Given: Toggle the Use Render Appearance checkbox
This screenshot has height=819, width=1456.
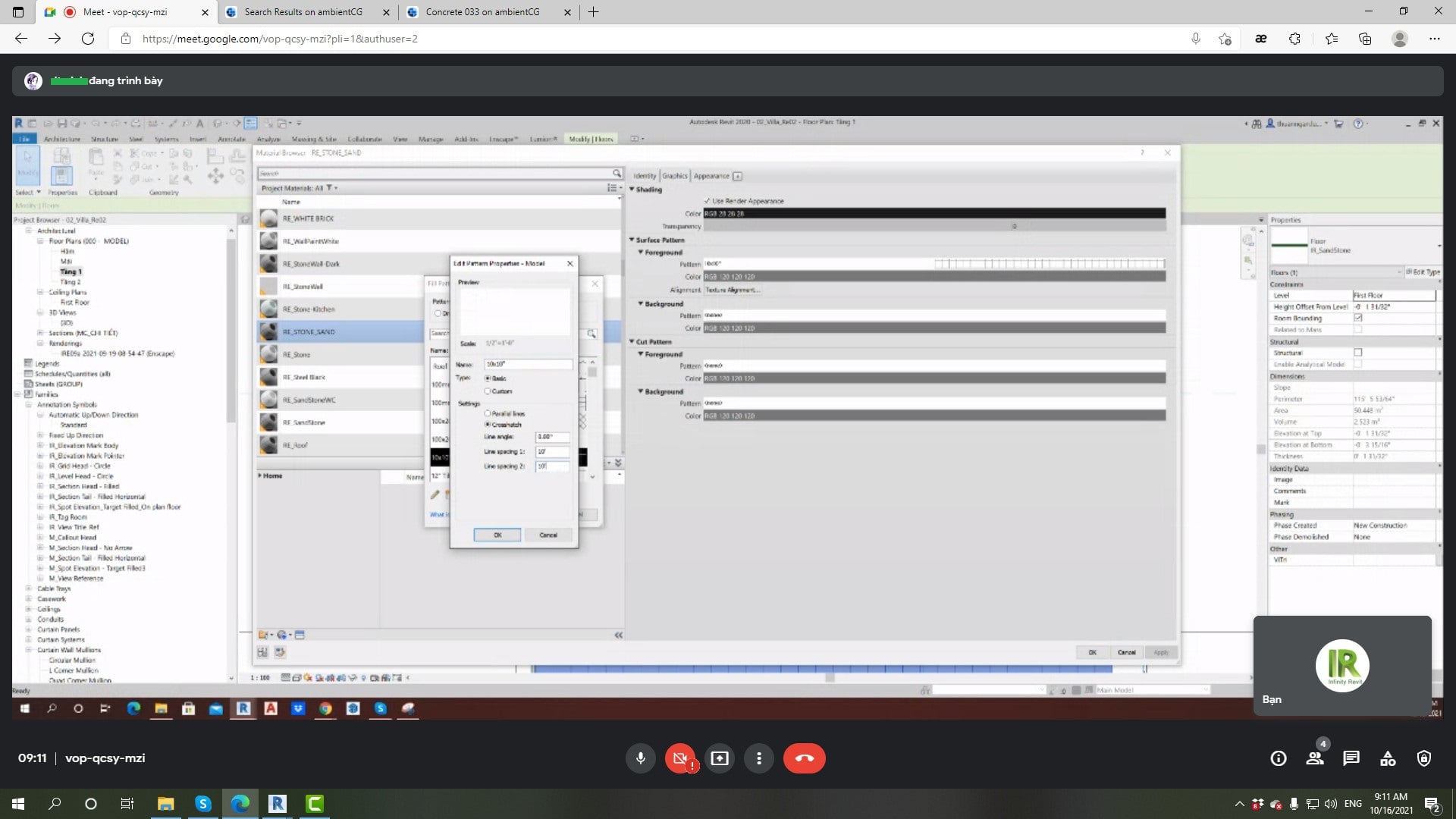Looking at the screenshot, I should [x=708, y=201].
